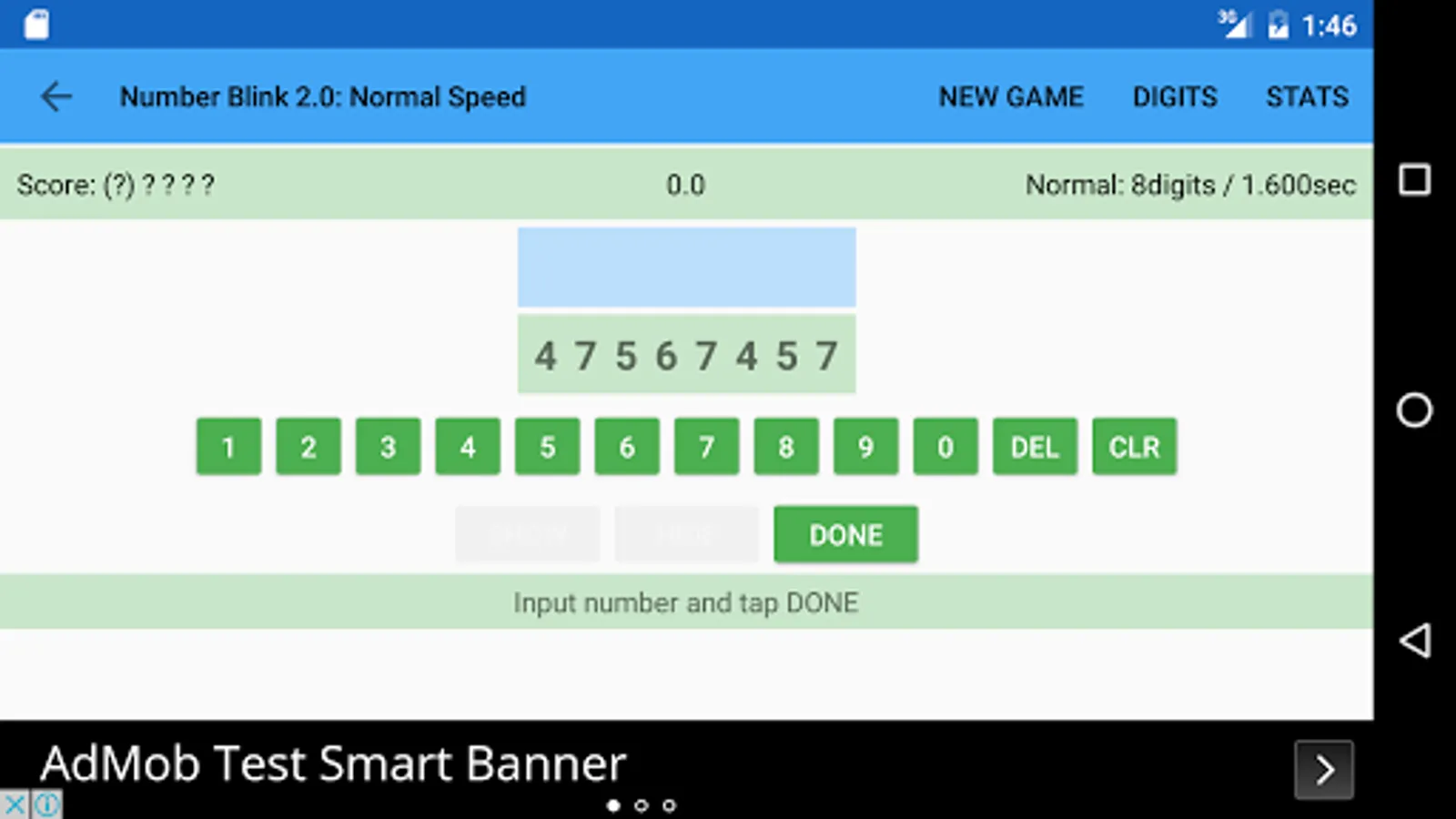The width and height of the screenshot is (1456, 819).
Task: Click the clock showing 1:46
Action: (1329, 25)
